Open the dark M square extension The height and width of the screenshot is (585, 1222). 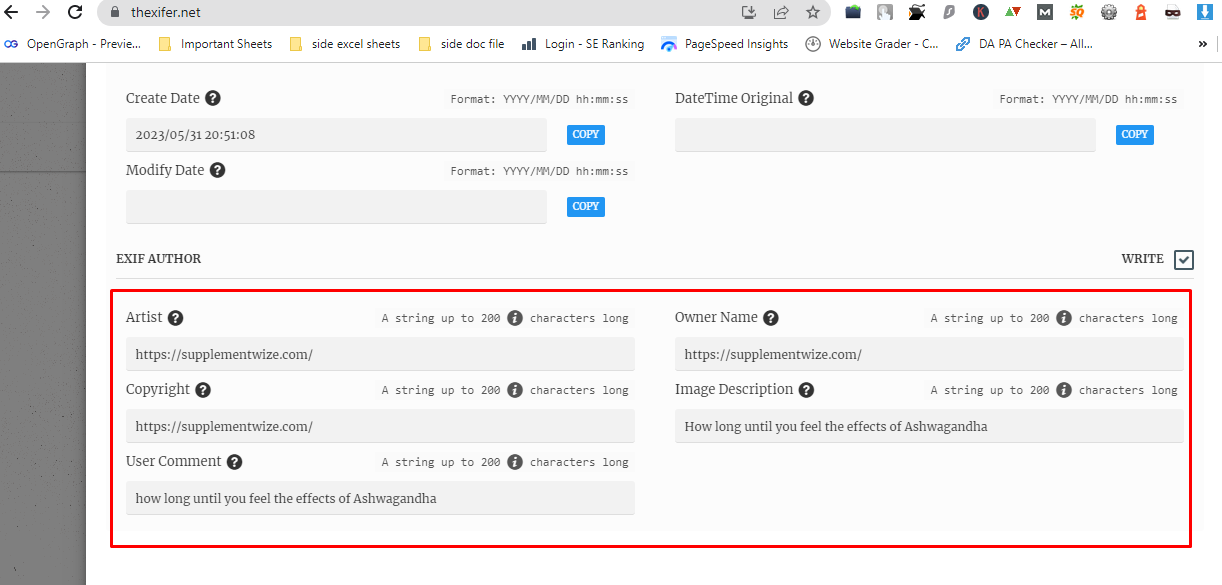pyautogui.click(x=1045, y=13)
